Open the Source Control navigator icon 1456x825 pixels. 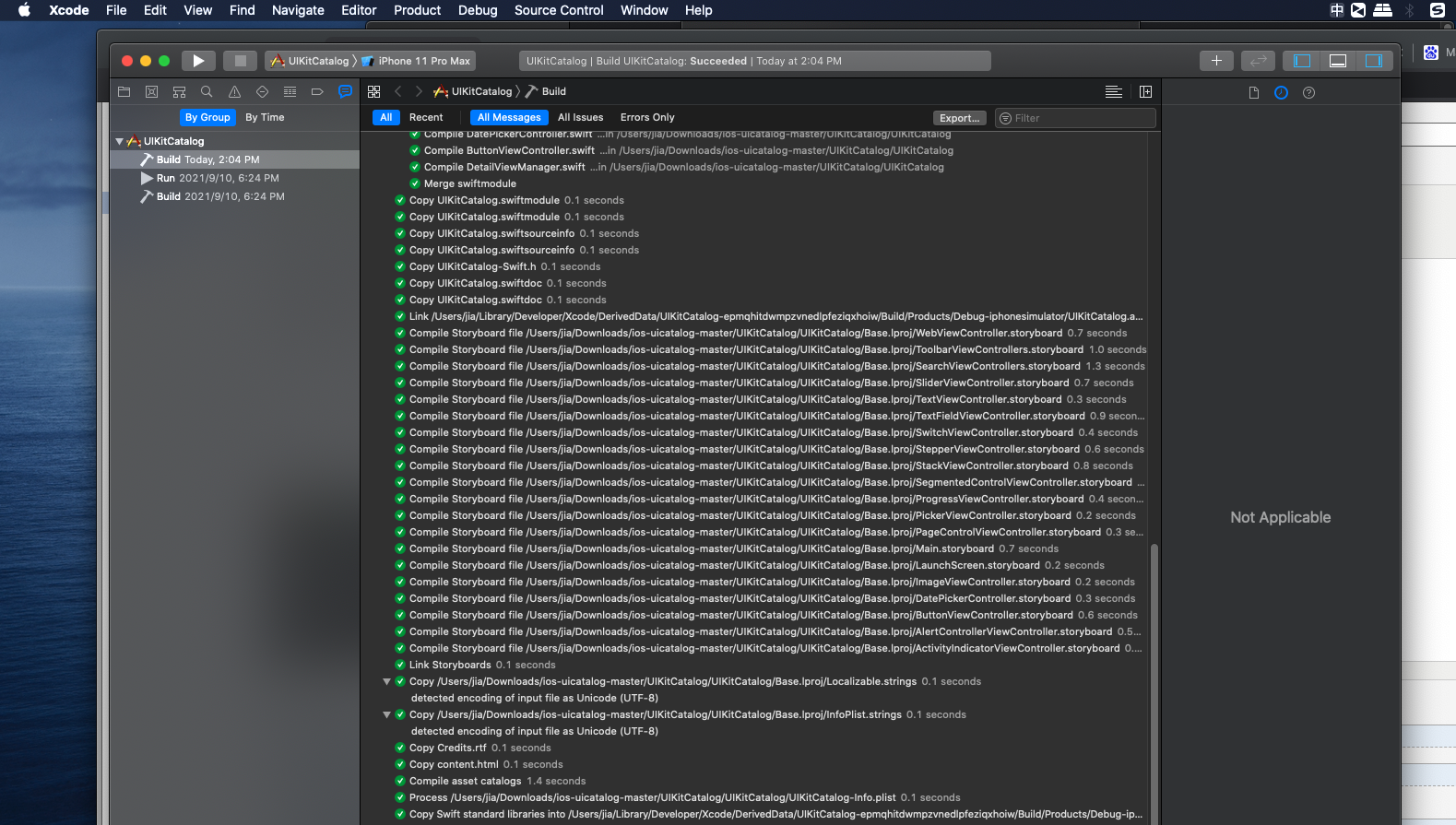[152, 92]
